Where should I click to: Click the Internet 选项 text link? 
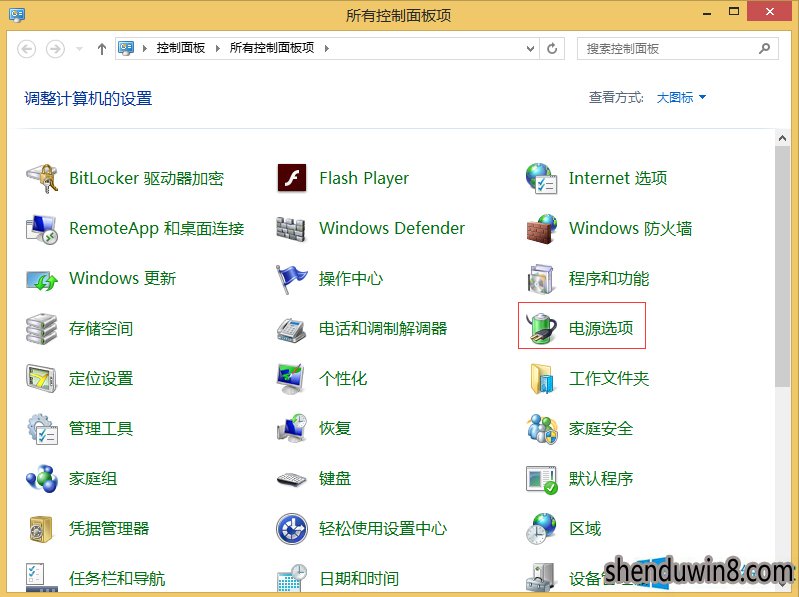[618, 178]
